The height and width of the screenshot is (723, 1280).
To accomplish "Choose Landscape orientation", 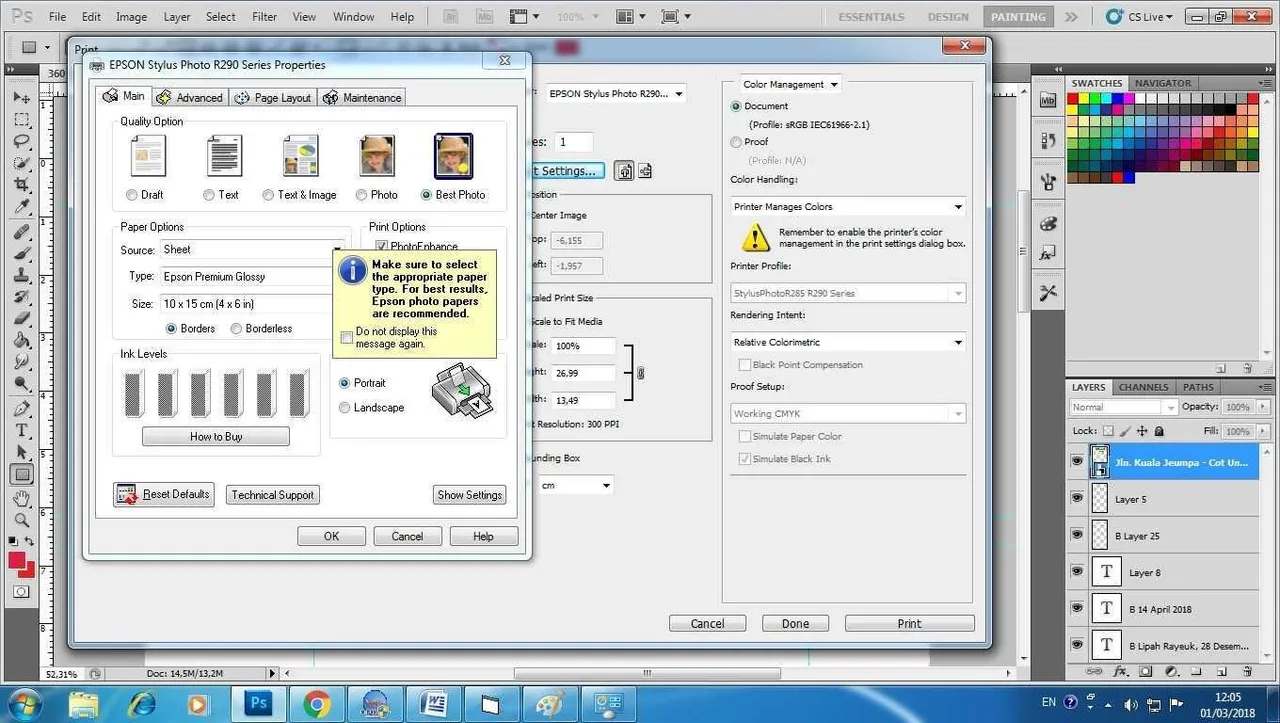I will pos(345,407).
